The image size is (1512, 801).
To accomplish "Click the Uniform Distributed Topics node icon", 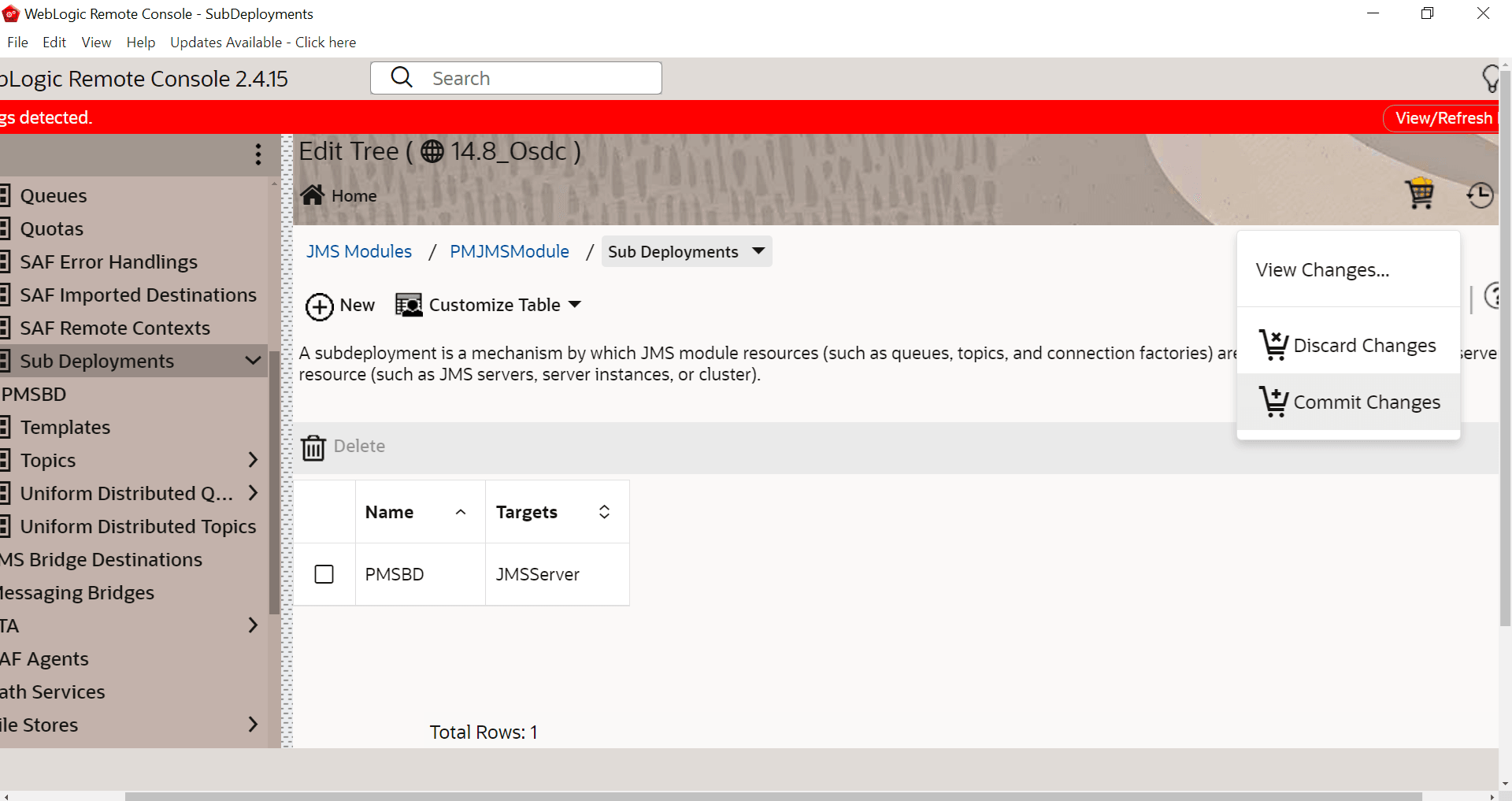I will [5, 526].
